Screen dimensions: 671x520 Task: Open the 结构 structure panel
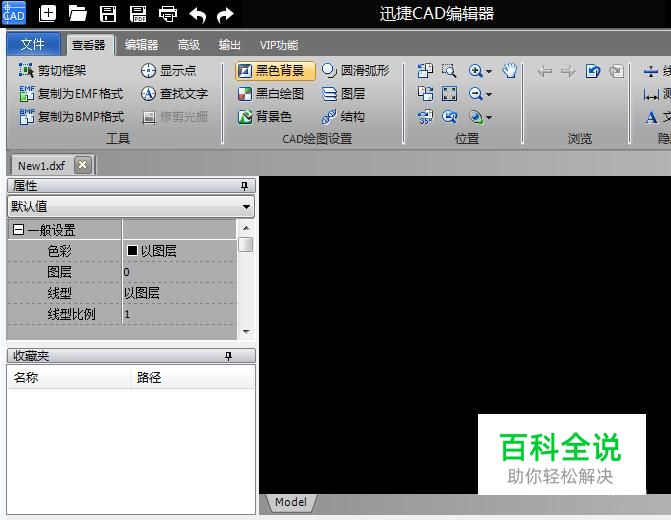(x=343, y=116)
